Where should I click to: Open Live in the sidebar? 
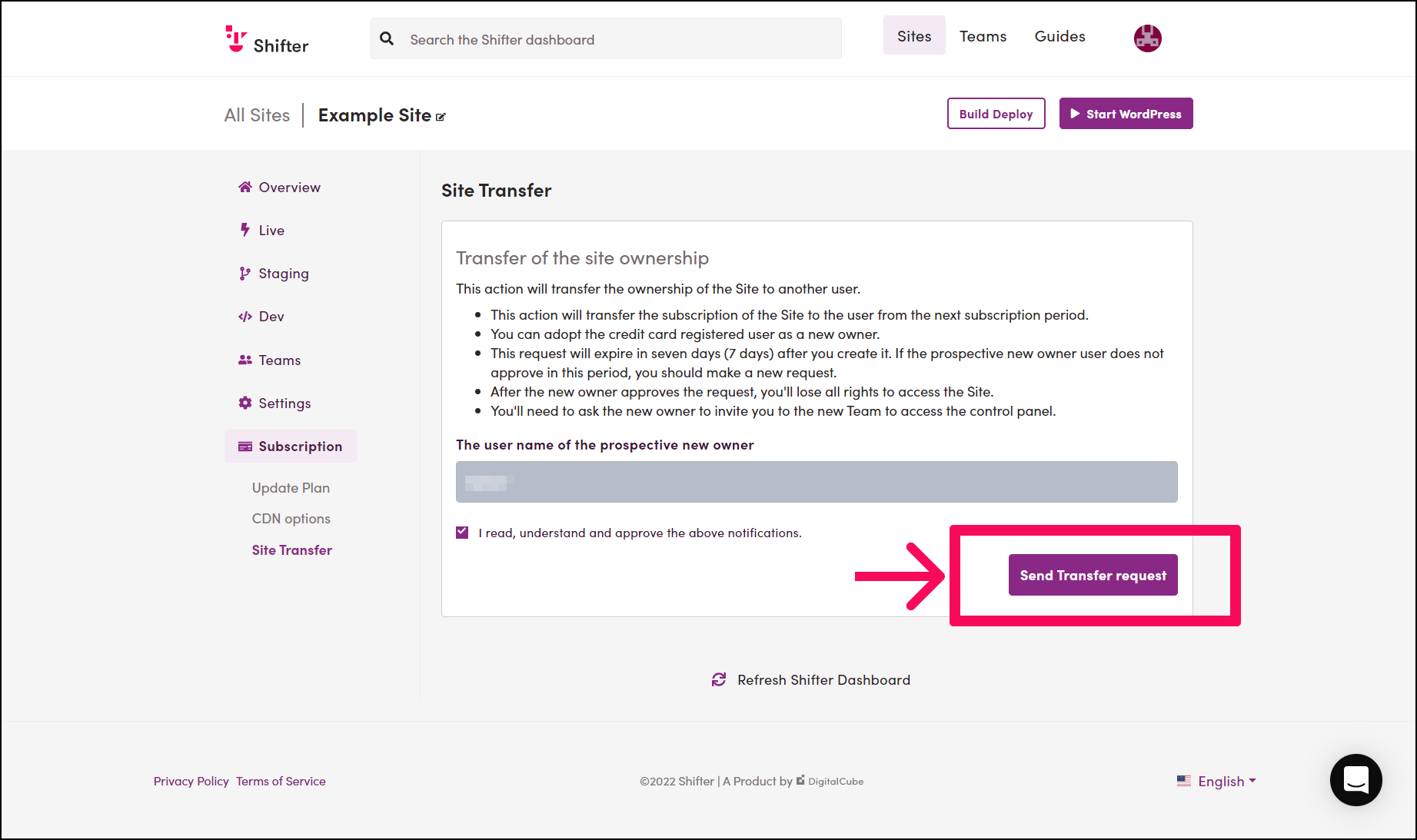[x=262, y=231]
